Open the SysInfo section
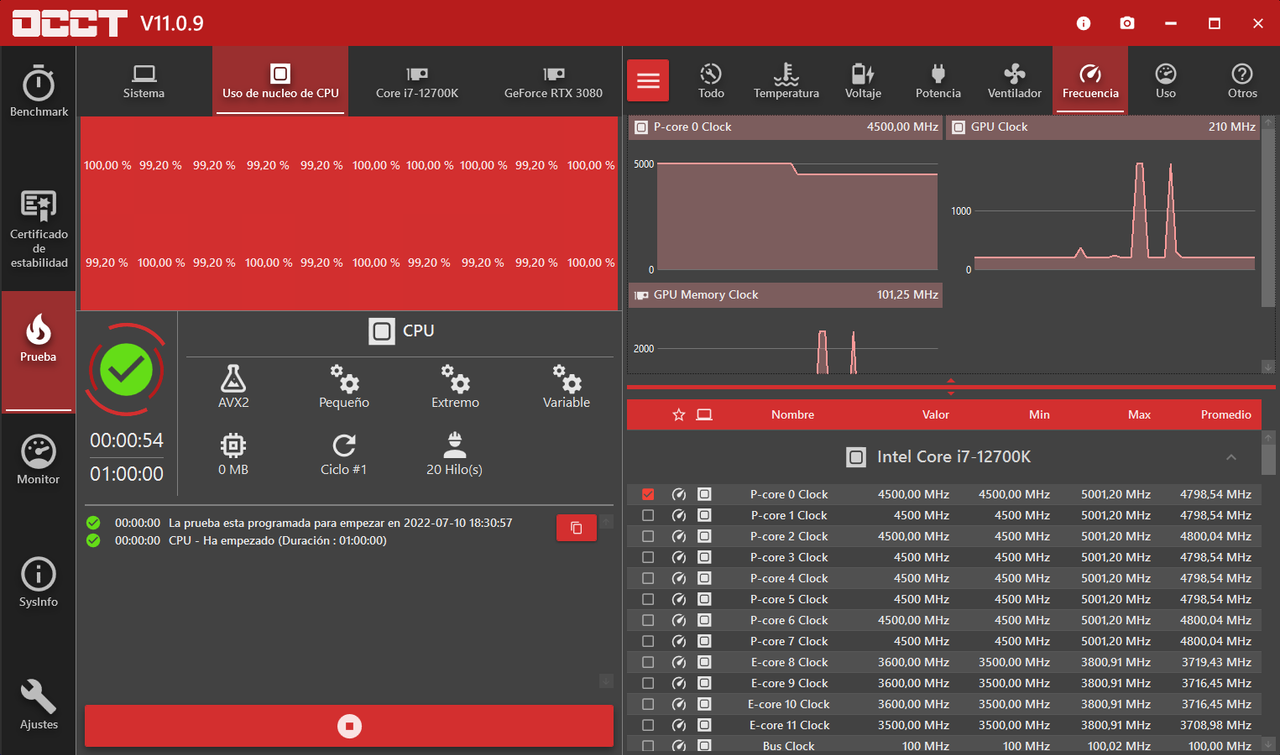Image resolution: width=1280 pixels, height=755 pixels. click(x=38, y=584)
